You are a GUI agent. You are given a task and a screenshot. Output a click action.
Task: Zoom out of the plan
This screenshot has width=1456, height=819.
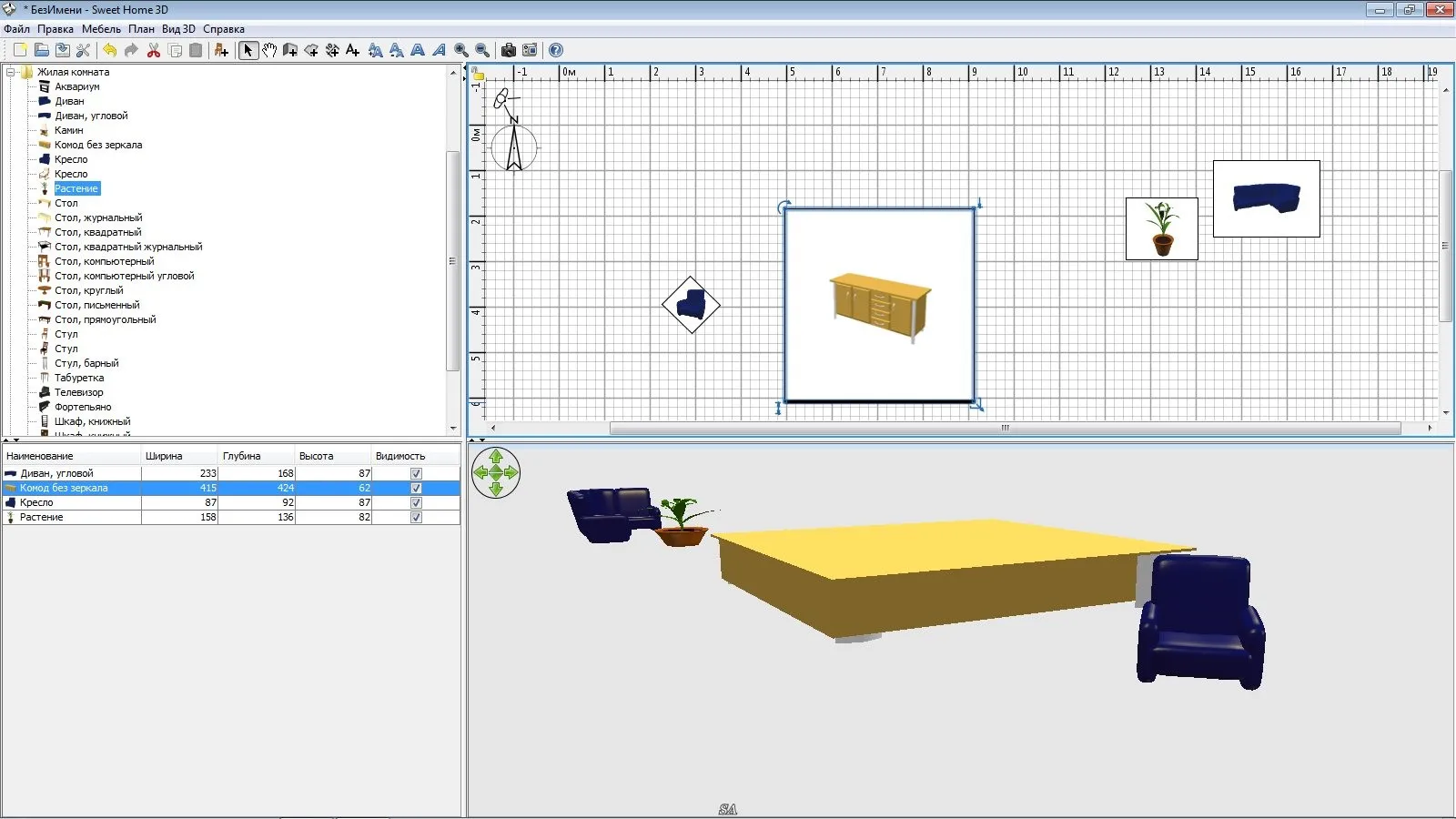[482, 50]
